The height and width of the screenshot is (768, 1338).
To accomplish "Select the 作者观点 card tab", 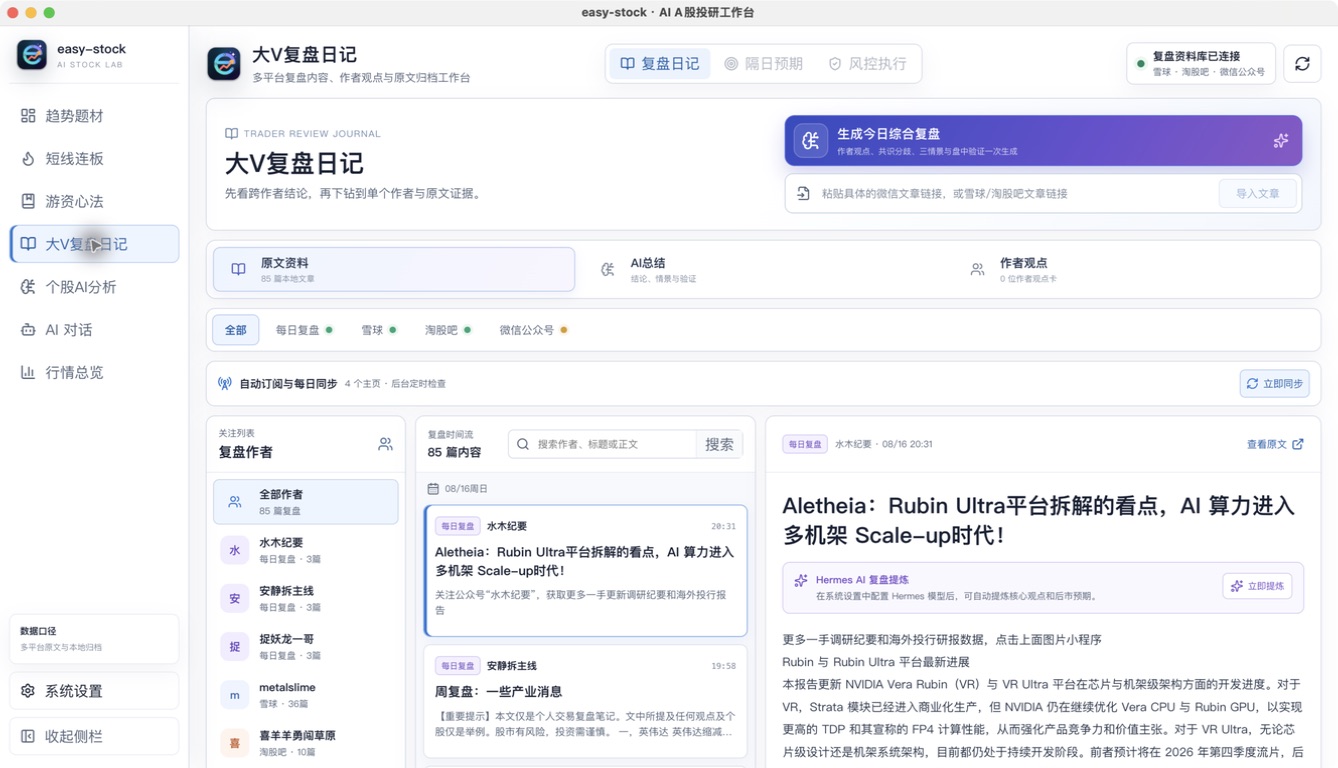I will (x=1133, y=269).
